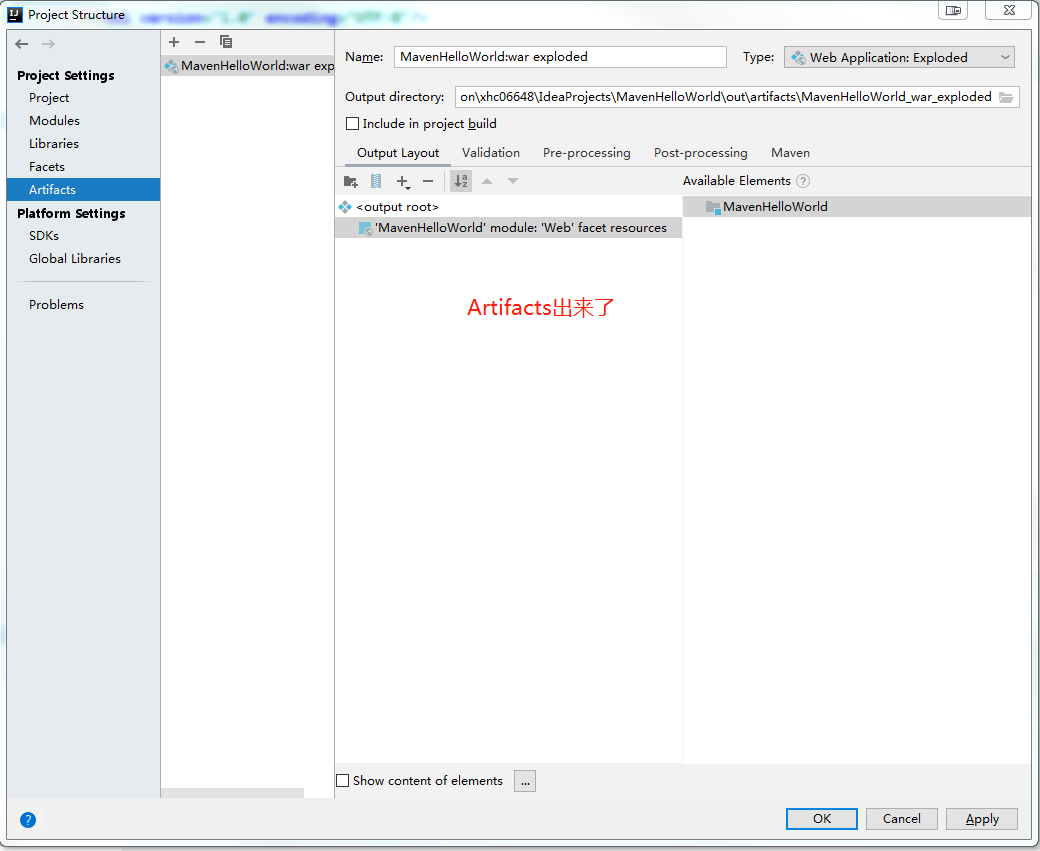Select 'Web' facet resources tree item
Image resolution: width=1040 pixels, height=851 pixels.
[508, 228]
